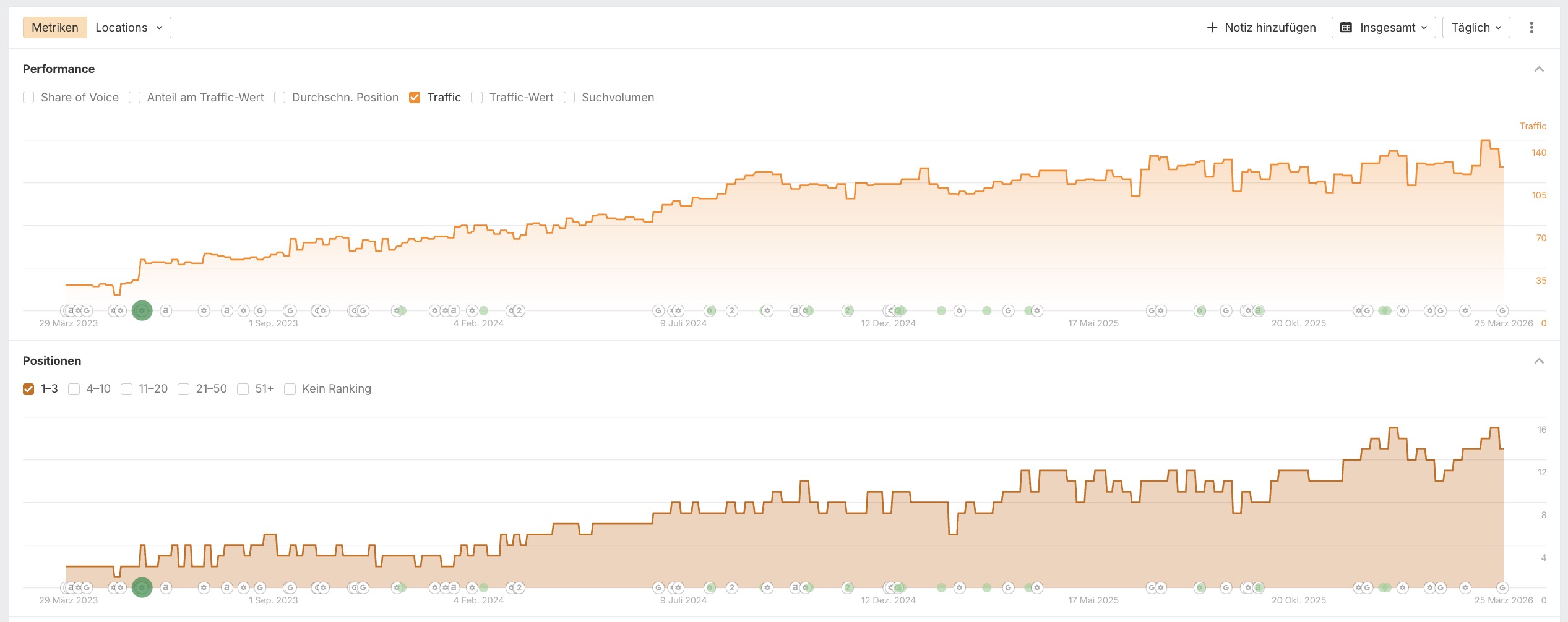1568x622 pixels.
Task: Toggle the Durchschn. Position checkbox
Action: (280, 98)
